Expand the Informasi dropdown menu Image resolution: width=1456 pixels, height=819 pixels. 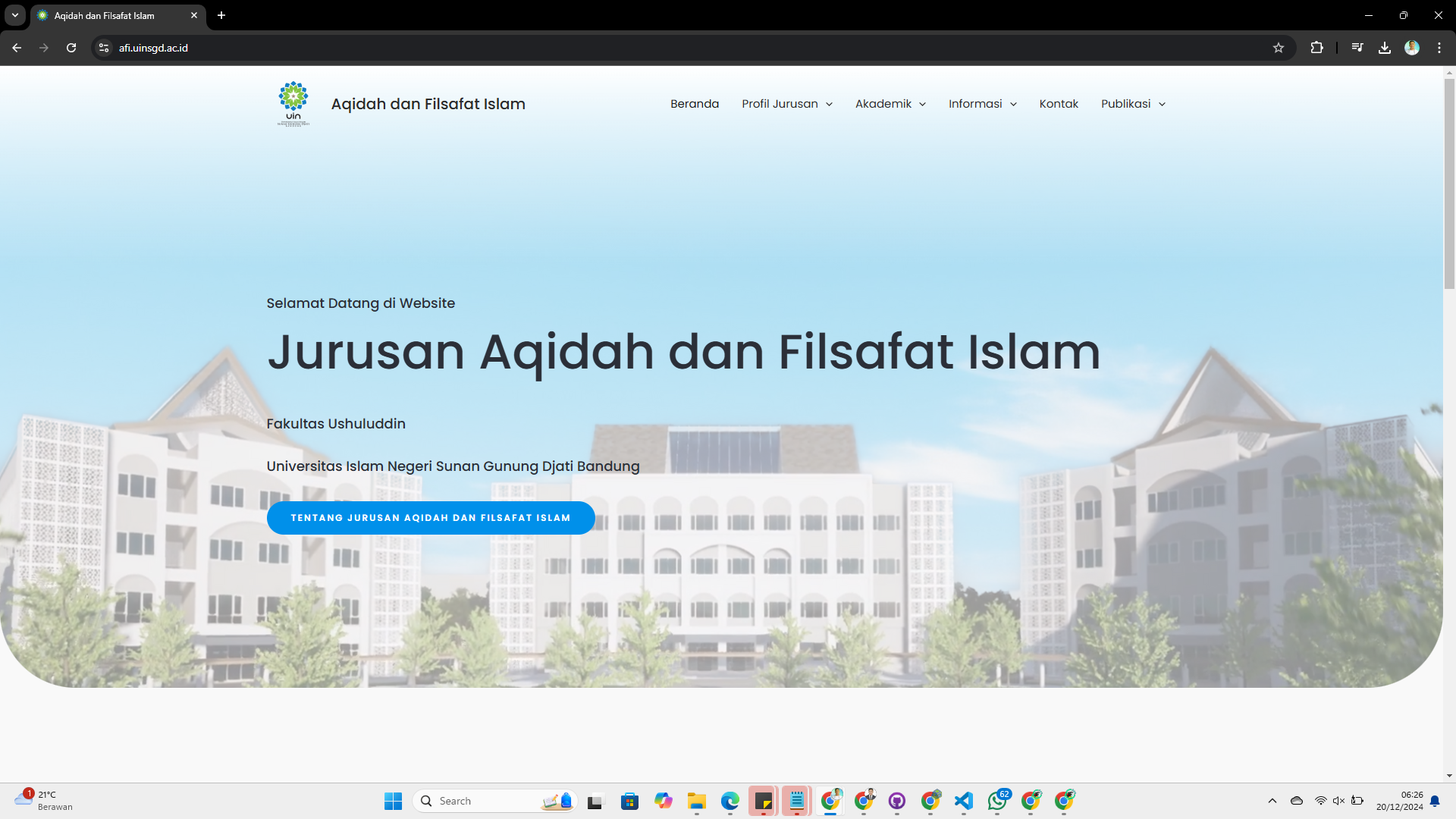983,104
